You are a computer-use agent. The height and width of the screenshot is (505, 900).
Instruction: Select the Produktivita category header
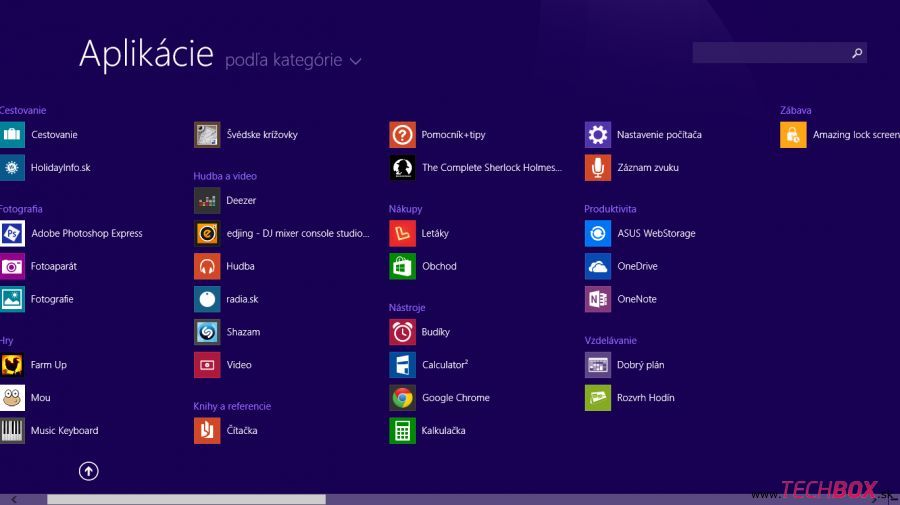coord(610,209)
